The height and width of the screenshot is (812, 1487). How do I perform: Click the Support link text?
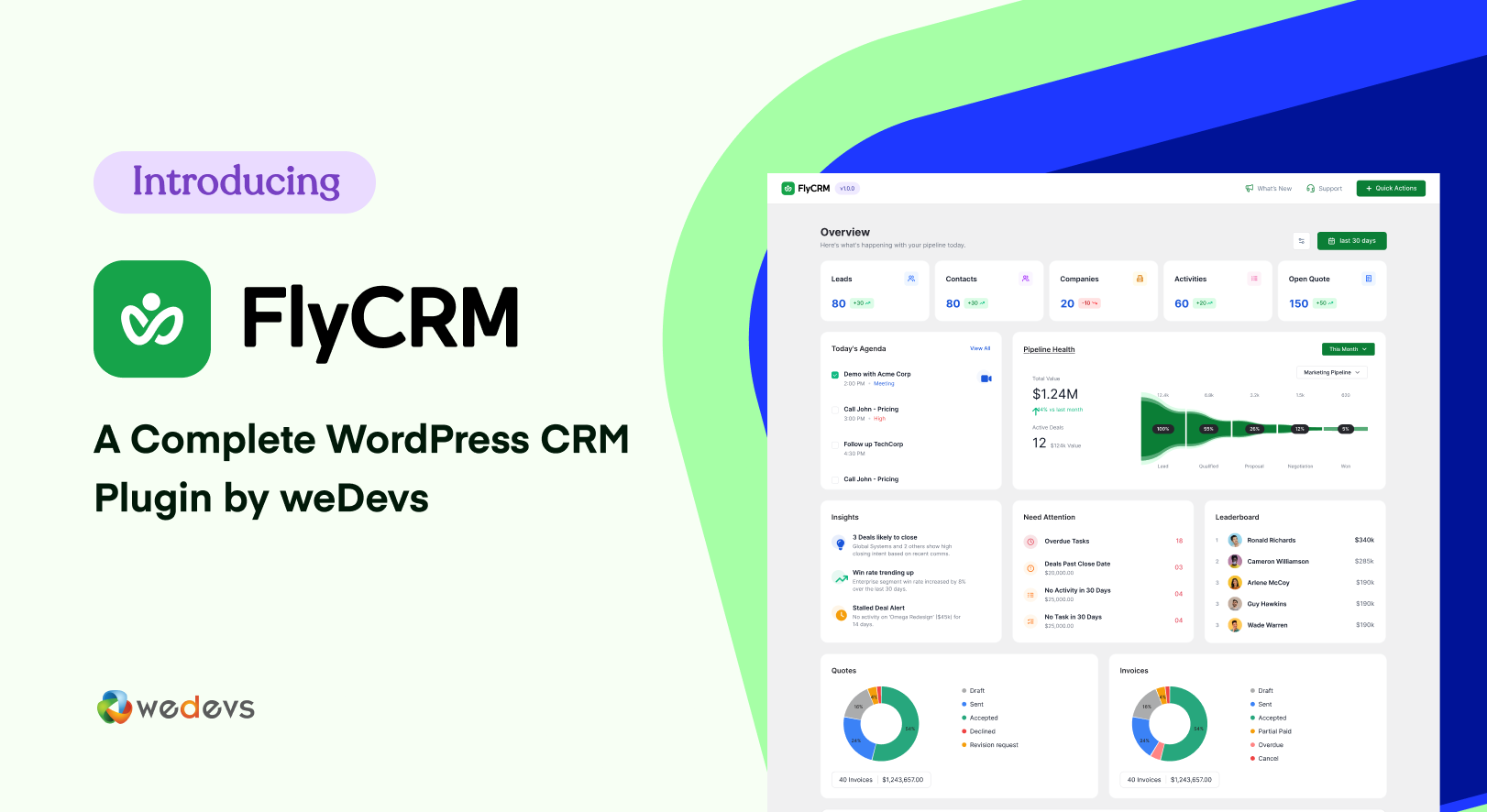coord(1330,189)
